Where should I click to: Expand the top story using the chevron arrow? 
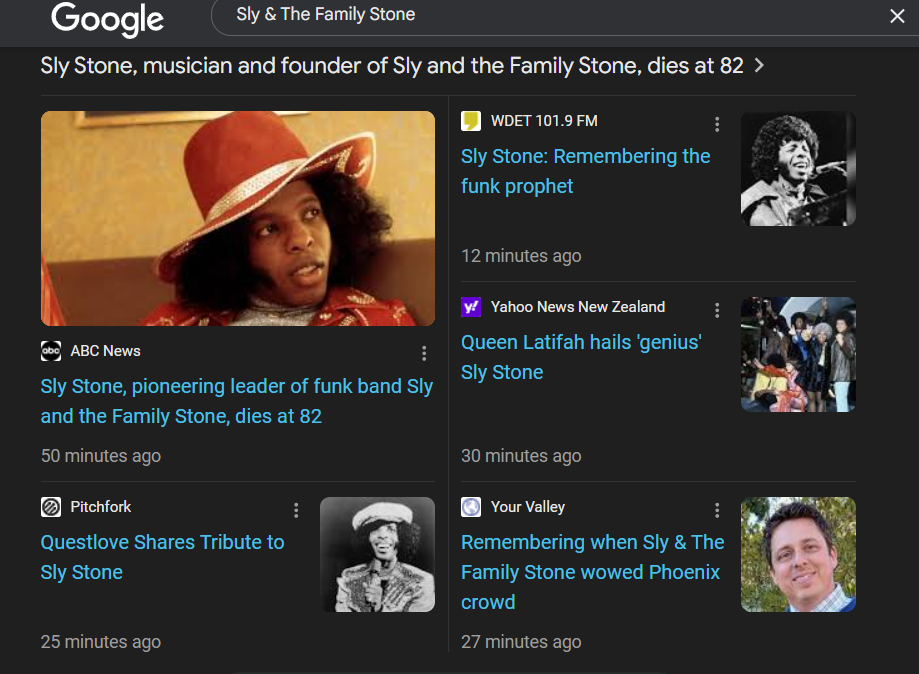(x=759, y=65)
